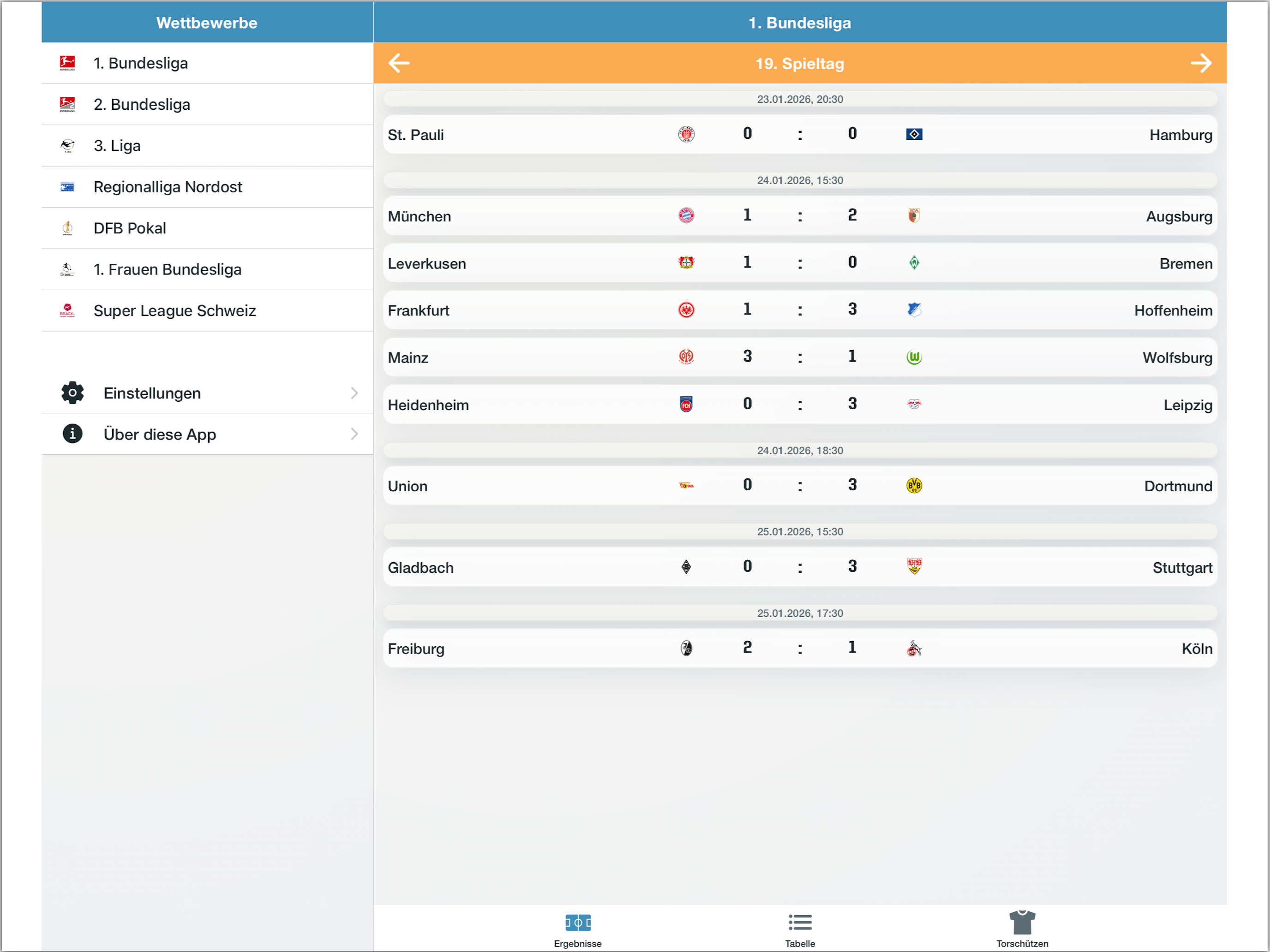Expand Einstellungen via its chevron
The height and width of the screenshot is (952, 1270).
coord(354,393)
